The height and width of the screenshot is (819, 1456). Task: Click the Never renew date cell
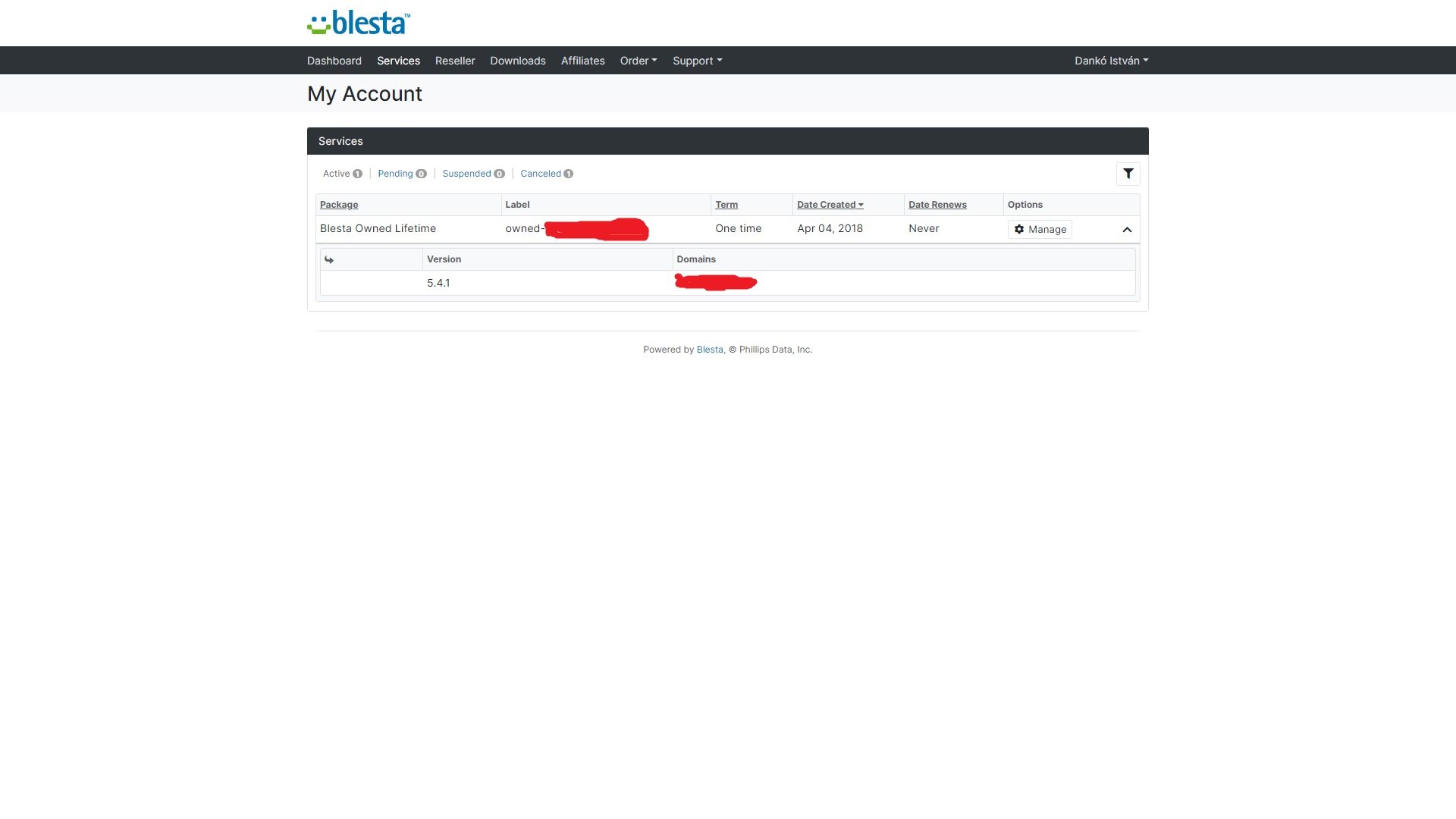[x=924, y=228]
